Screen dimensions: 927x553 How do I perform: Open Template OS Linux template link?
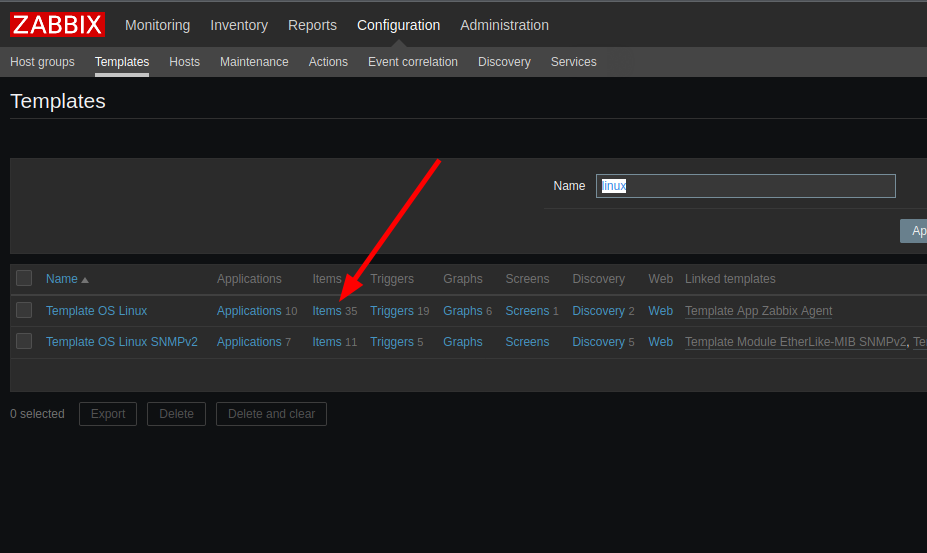[x=96, y=311]
